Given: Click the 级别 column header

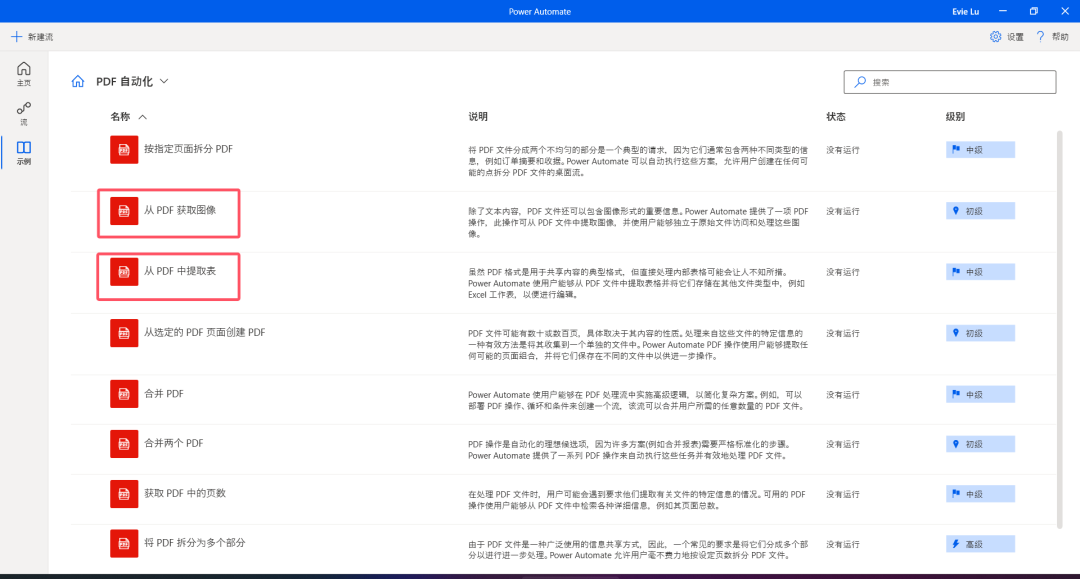Looking at the screenshot, I should (x=955, y=117).
